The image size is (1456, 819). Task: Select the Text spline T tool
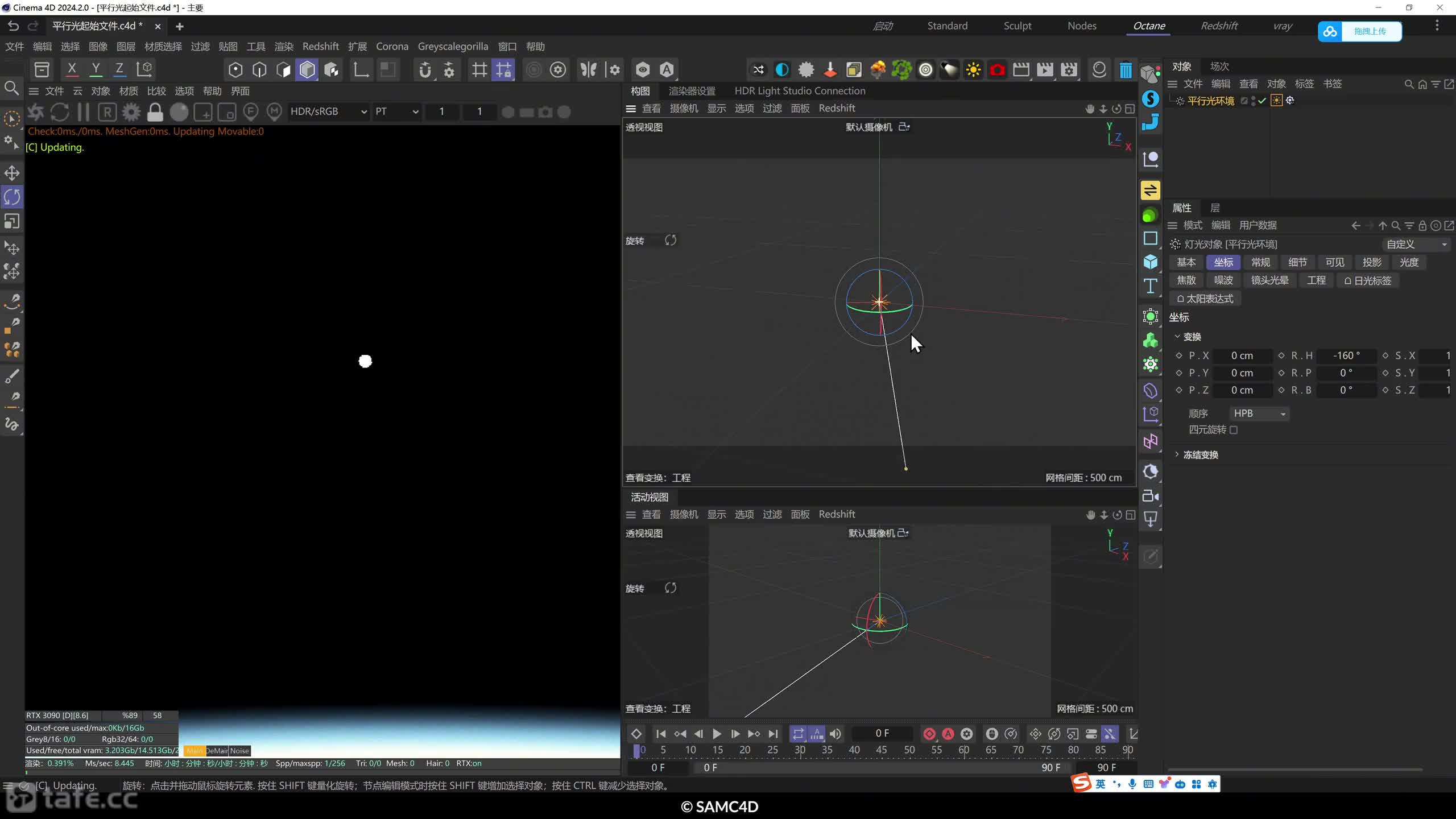point(1150,286)
